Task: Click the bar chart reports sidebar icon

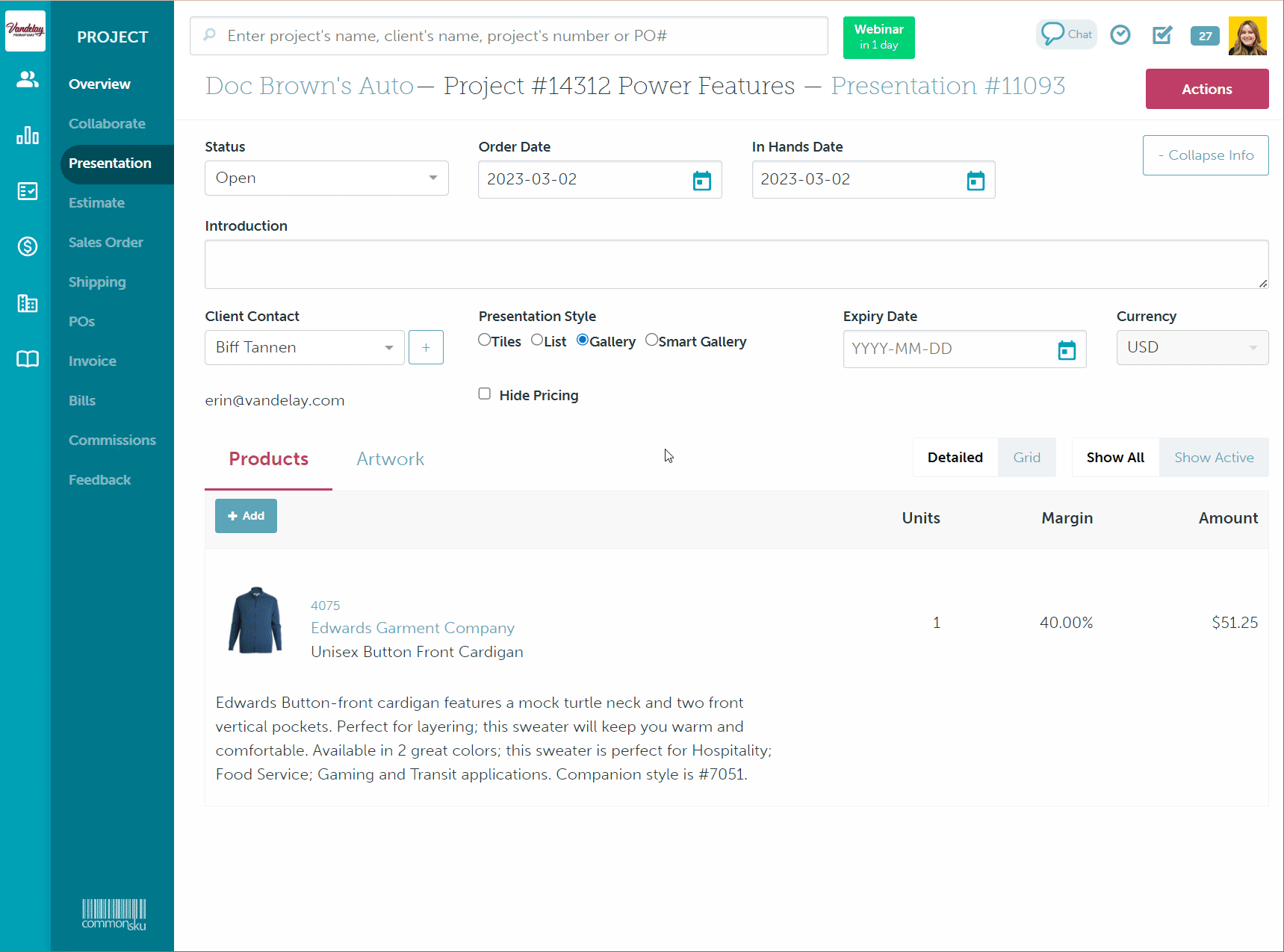Action: (x=28, y=135)
